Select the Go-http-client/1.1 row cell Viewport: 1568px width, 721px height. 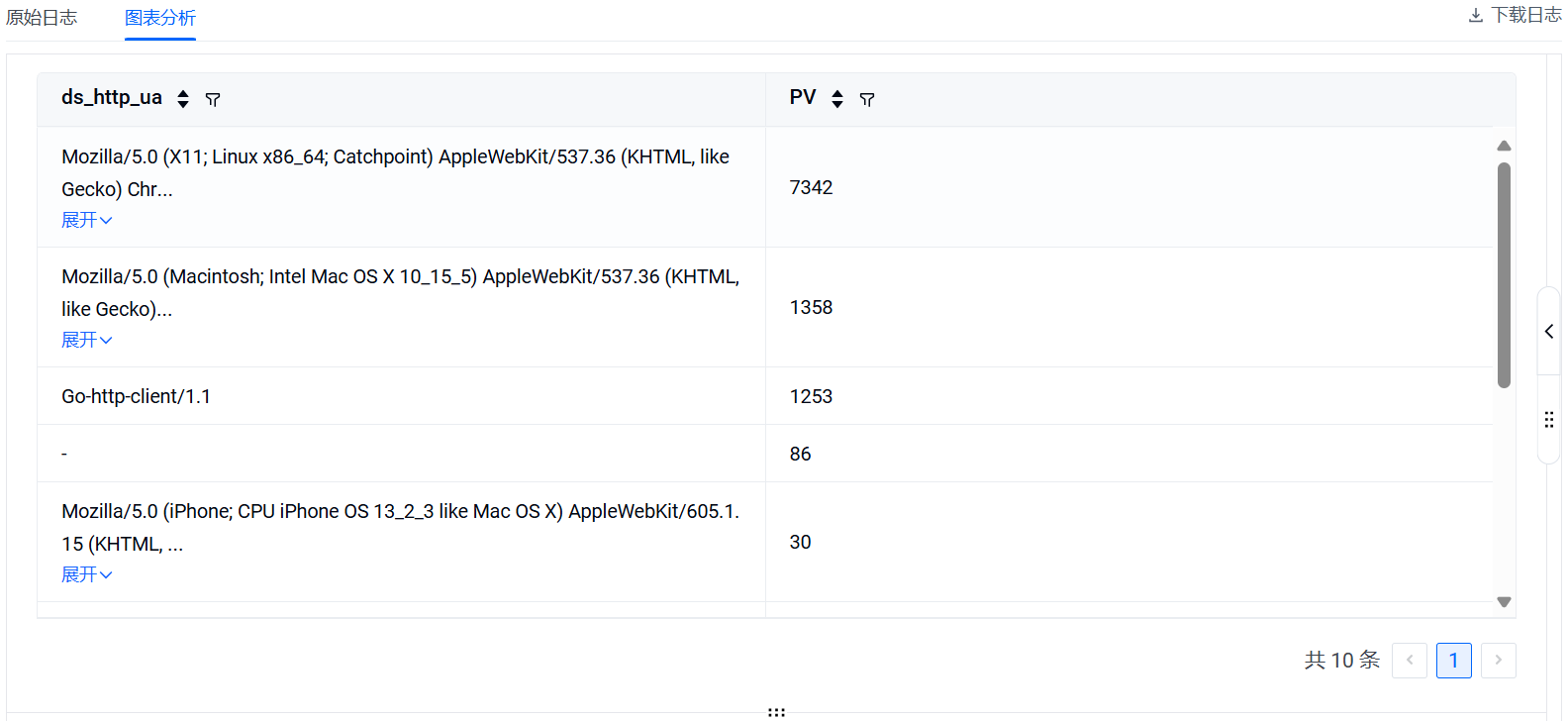click(x=137, y=396)
